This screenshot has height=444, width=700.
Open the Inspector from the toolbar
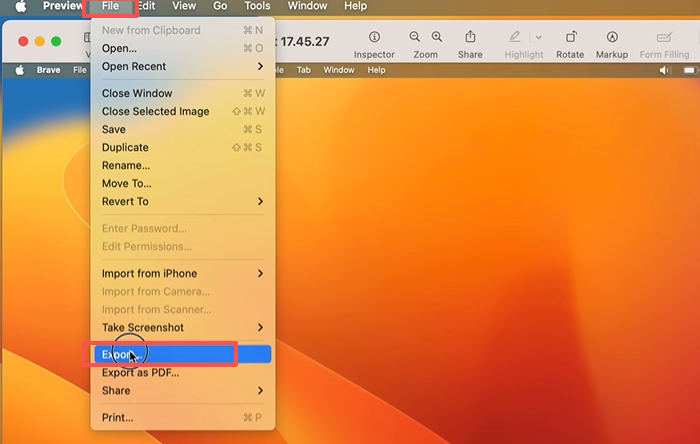point(374,38)
